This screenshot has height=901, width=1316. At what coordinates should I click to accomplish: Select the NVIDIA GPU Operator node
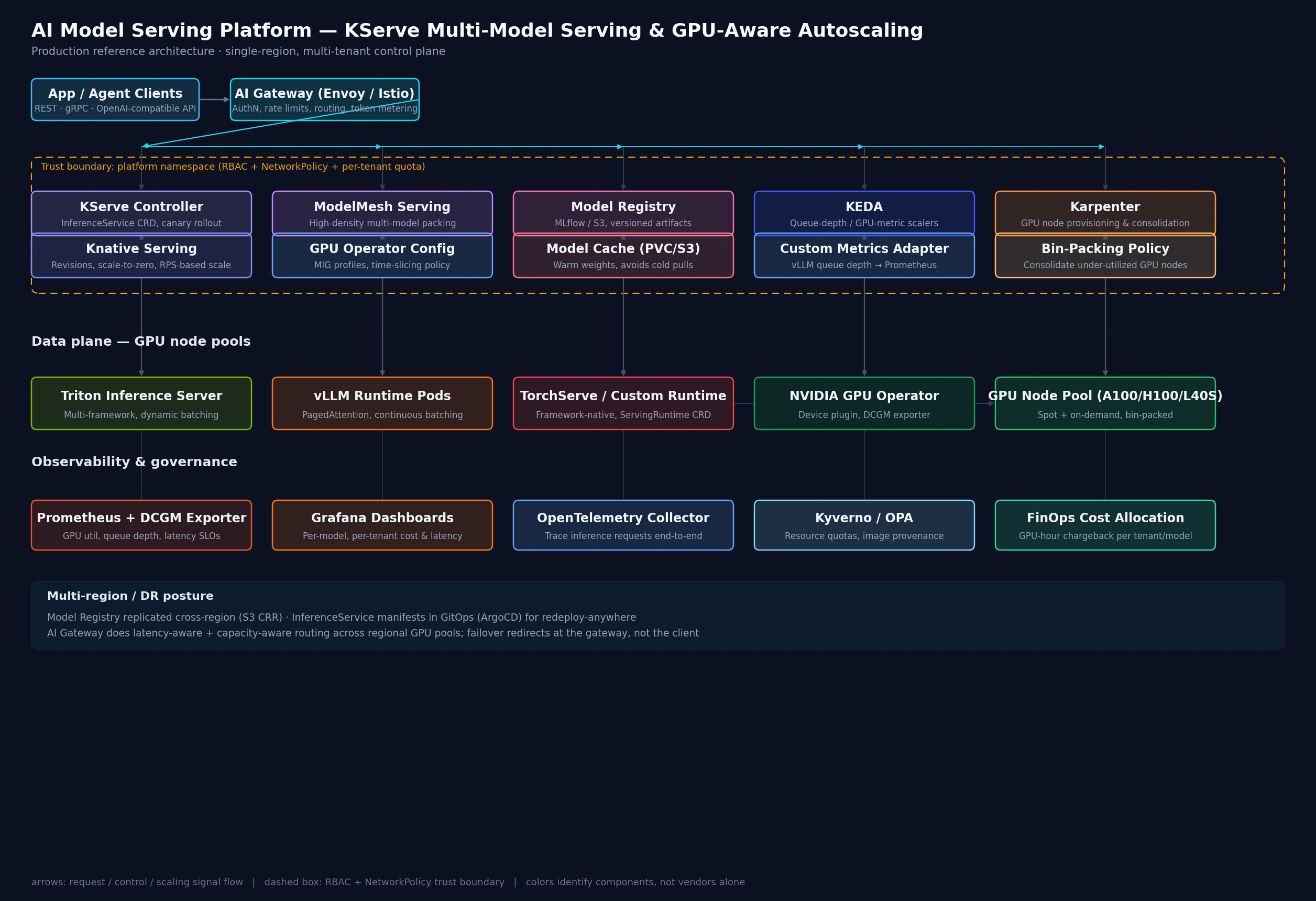click(x=864, y=403)
